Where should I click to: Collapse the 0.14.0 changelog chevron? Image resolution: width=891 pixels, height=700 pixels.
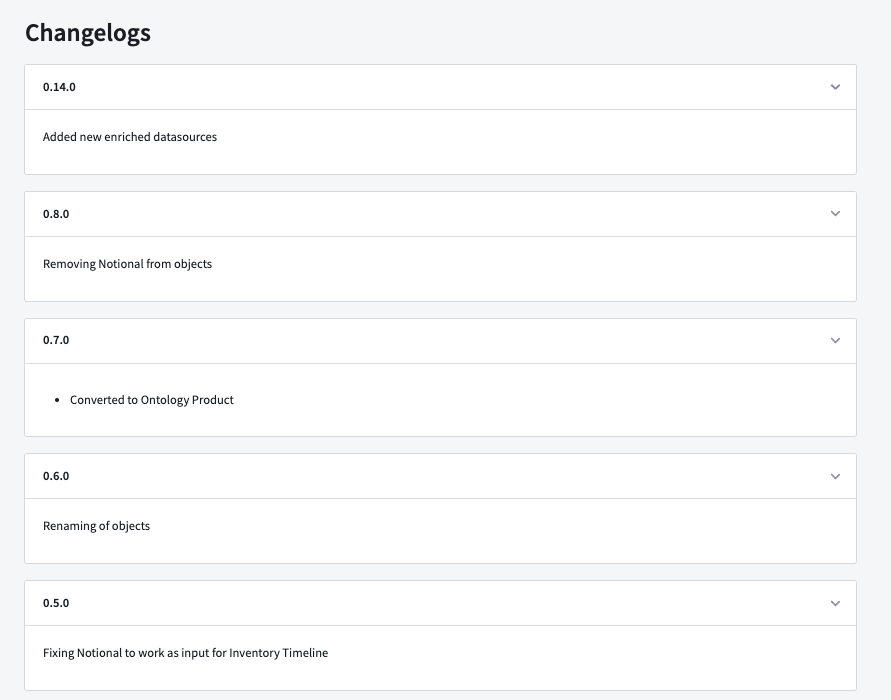coord(835,87)
